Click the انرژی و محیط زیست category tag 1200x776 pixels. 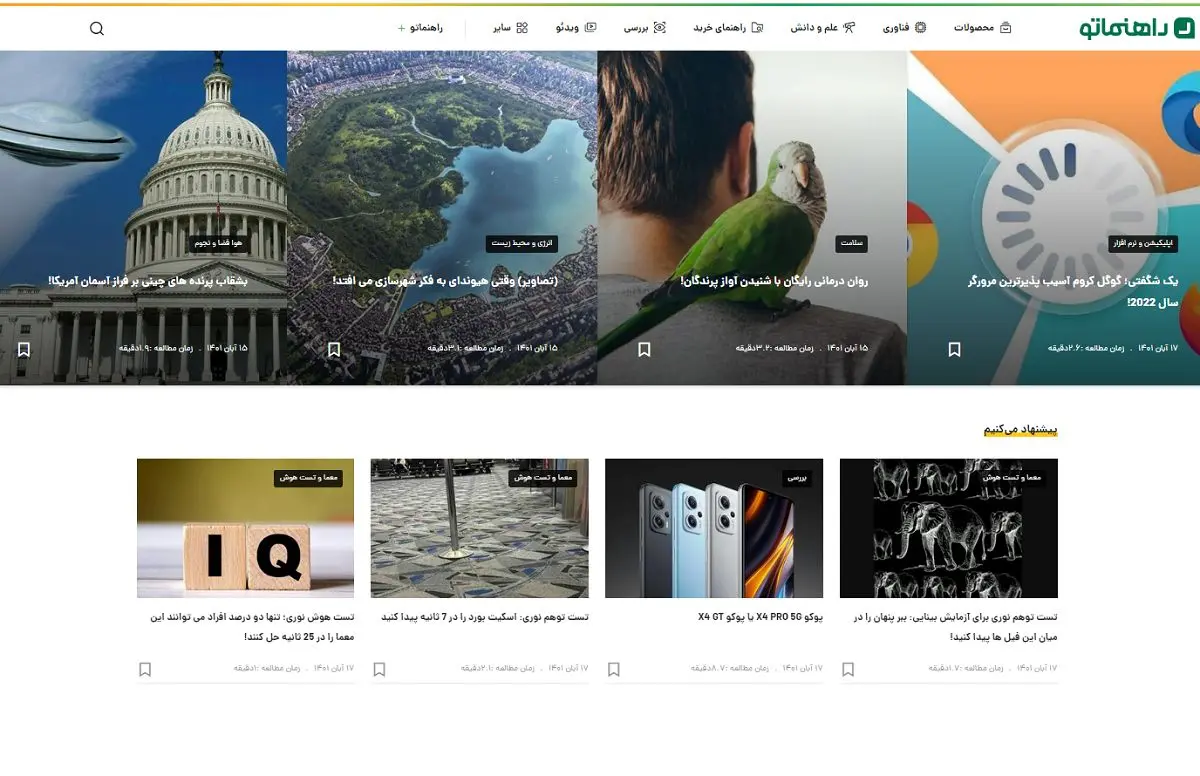pyautogui.click(x=522, y=244)
